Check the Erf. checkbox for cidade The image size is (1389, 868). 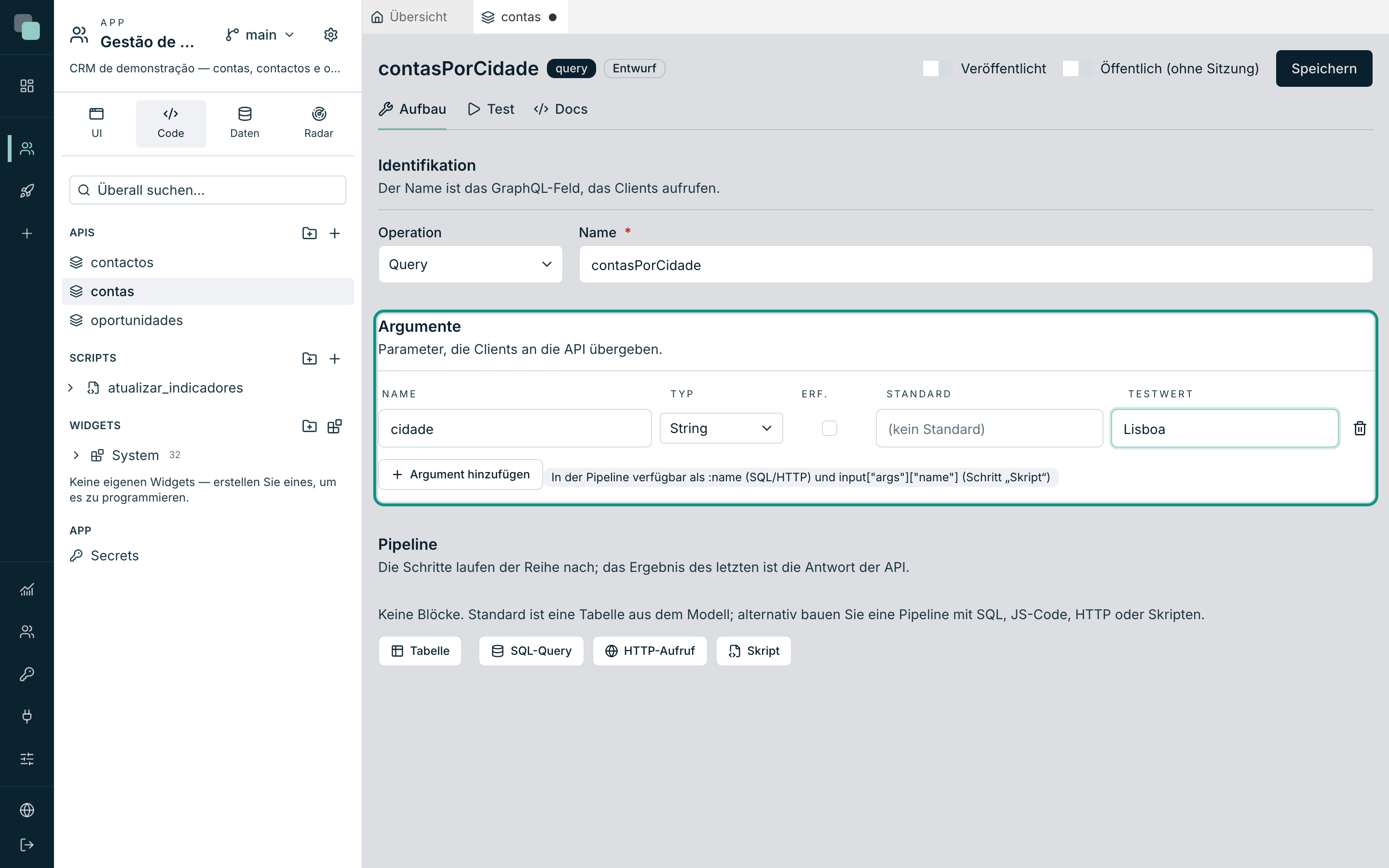pos(830,428)
